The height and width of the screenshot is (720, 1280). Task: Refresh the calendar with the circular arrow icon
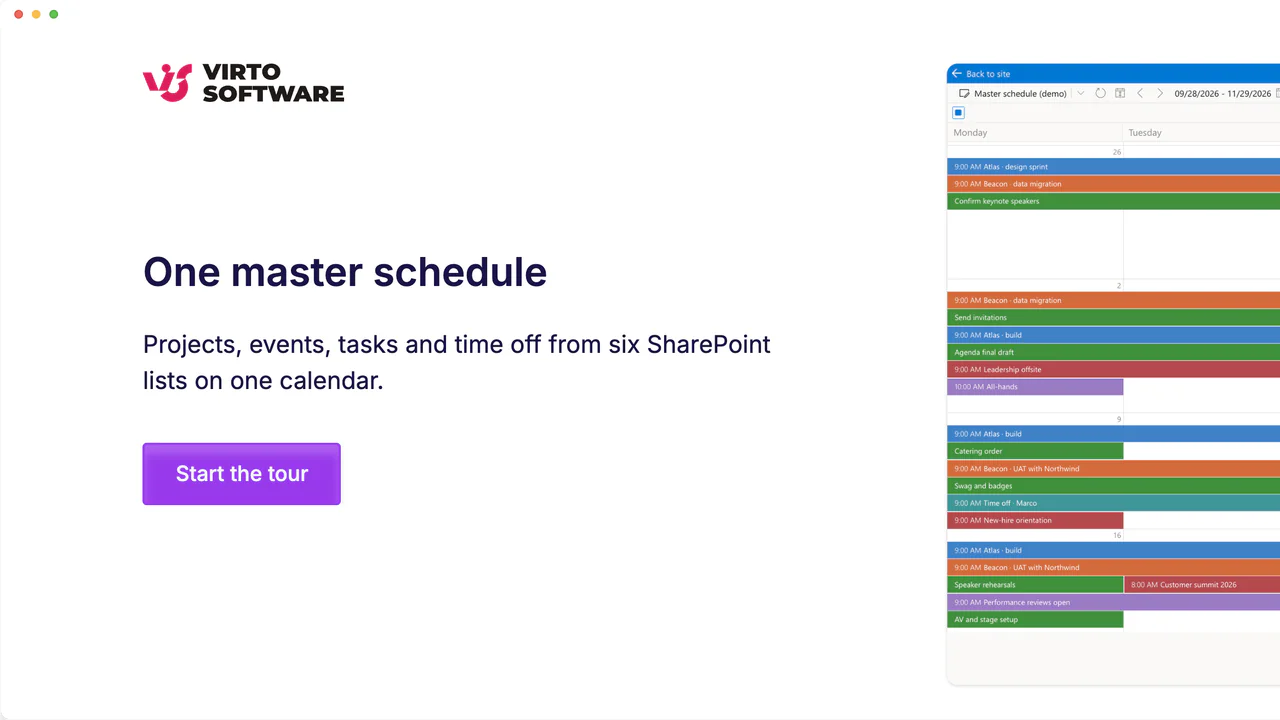(1100, 93)
